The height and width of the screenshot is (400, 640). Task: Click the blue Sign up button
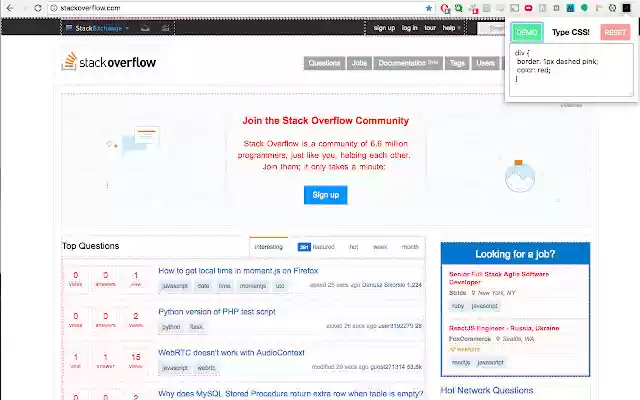tap(325, 195)
